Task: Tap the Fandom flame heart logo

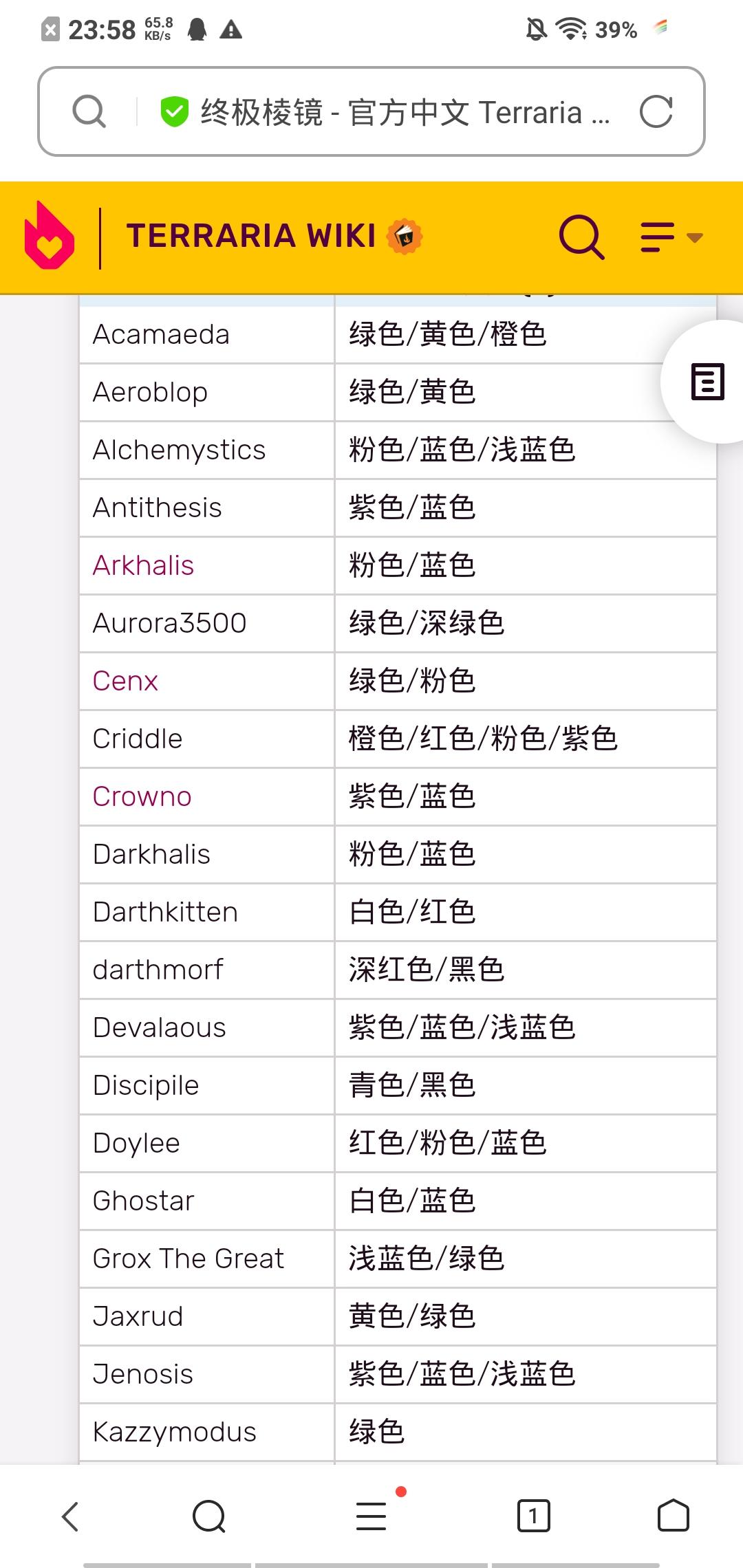Action: coord(50,235)
